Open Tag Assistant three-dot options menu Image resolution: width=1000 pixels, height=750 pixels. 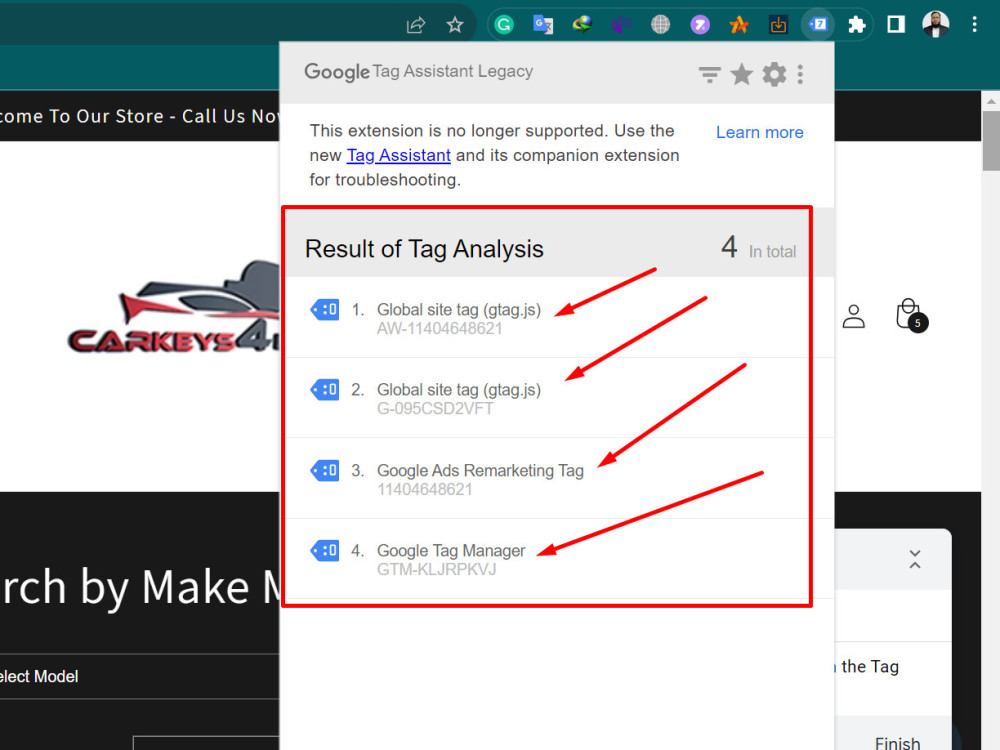(x=800, y=75)
